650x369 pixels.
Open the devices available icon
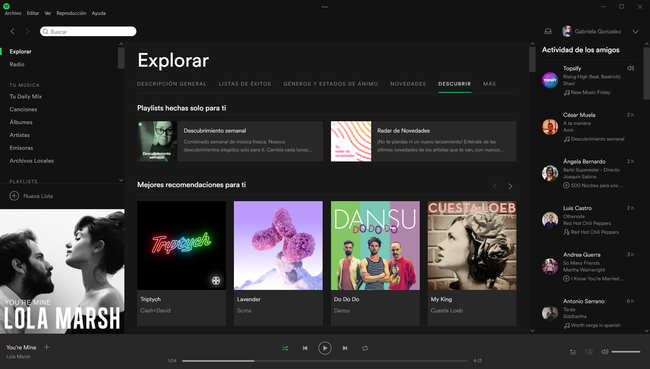coord(589,352)
